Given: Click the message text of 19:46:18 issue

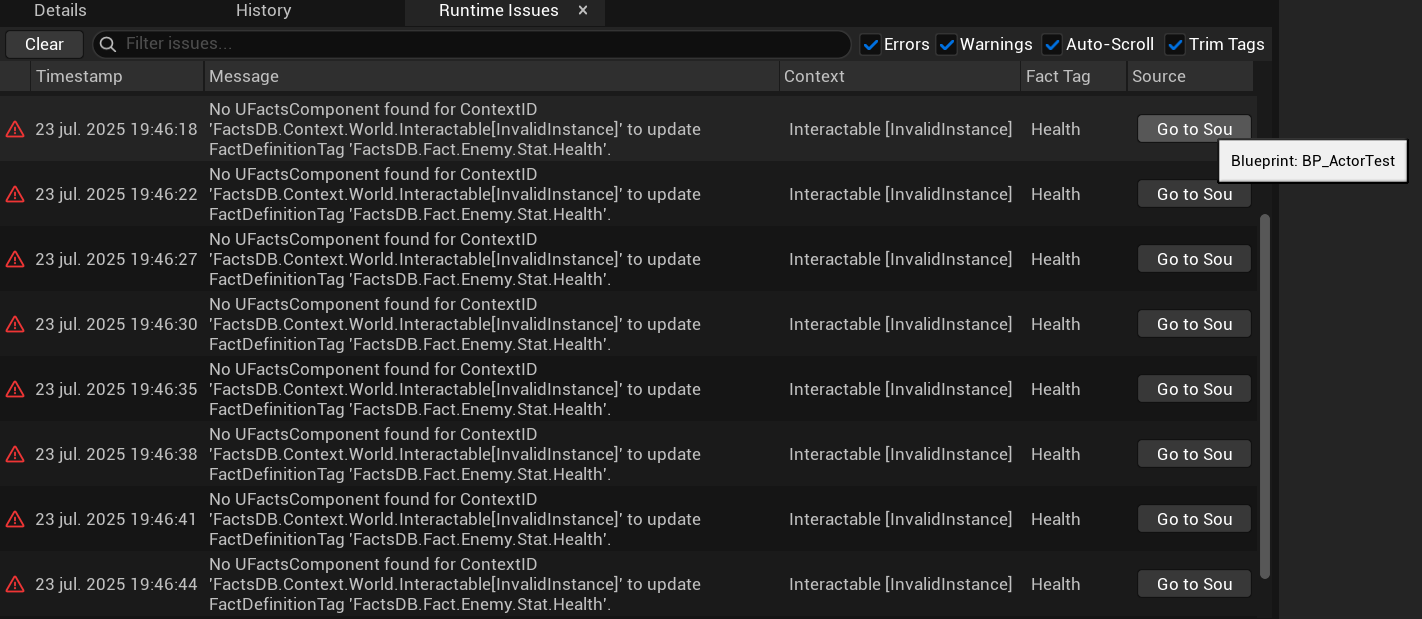Looking at the screenshot, I should [455, 129].
